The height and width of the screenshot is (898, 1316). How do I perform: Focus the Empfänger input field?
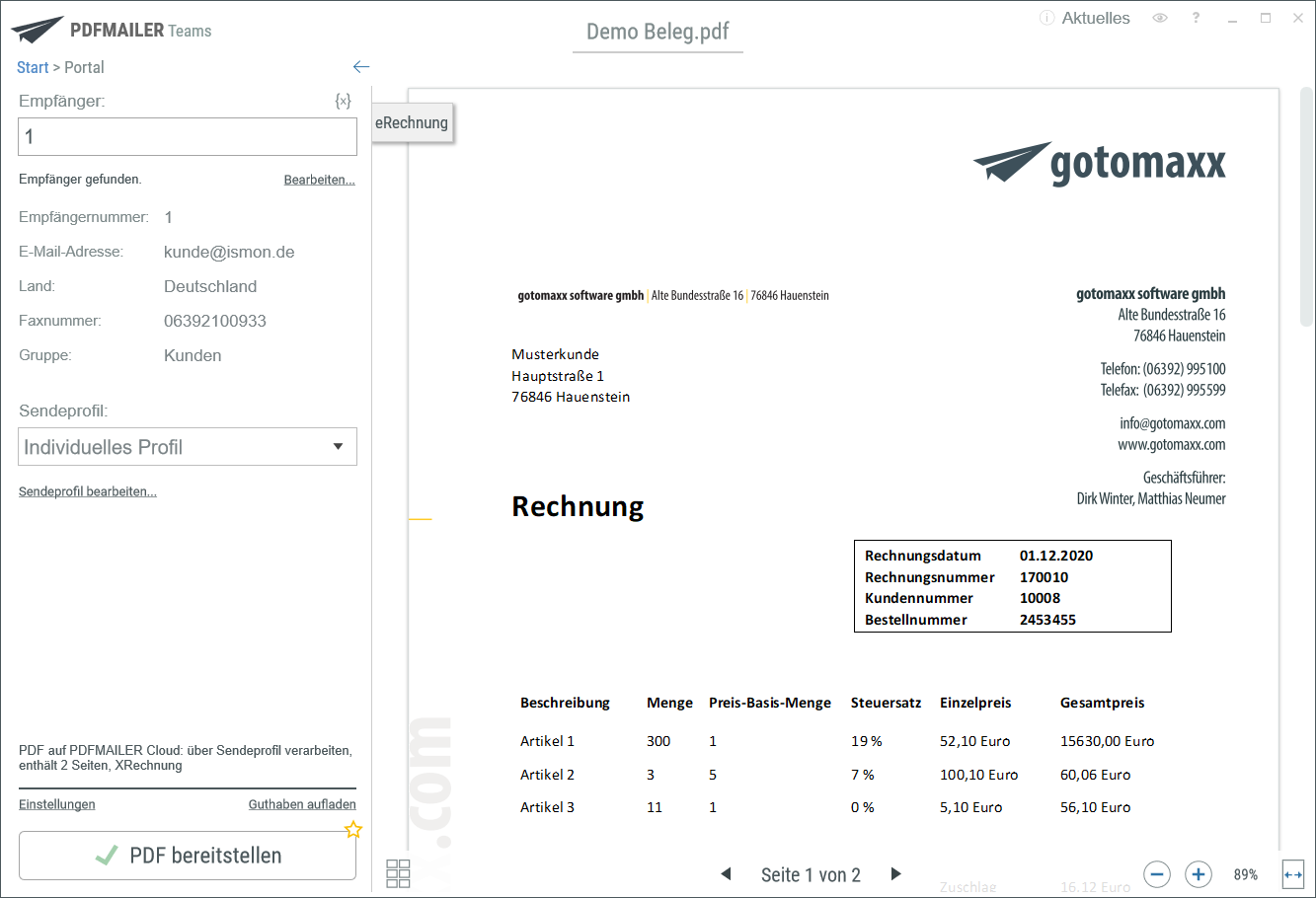click(188, 136)
